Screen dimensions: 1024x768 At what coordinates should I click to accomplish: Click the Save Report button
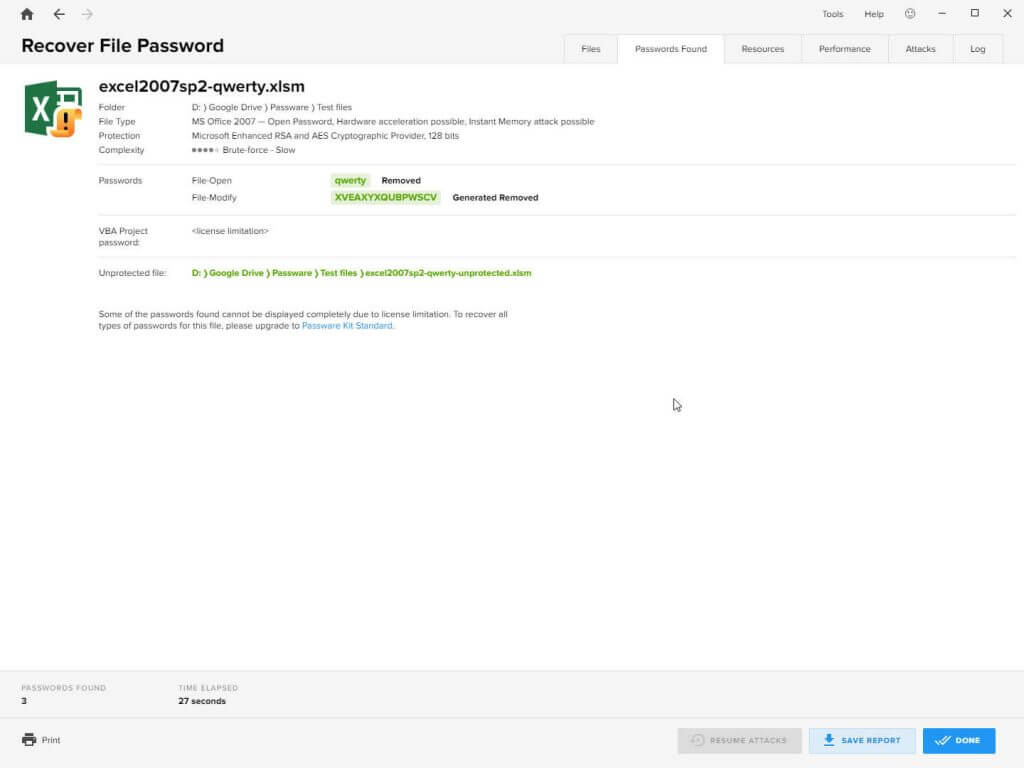861,740
